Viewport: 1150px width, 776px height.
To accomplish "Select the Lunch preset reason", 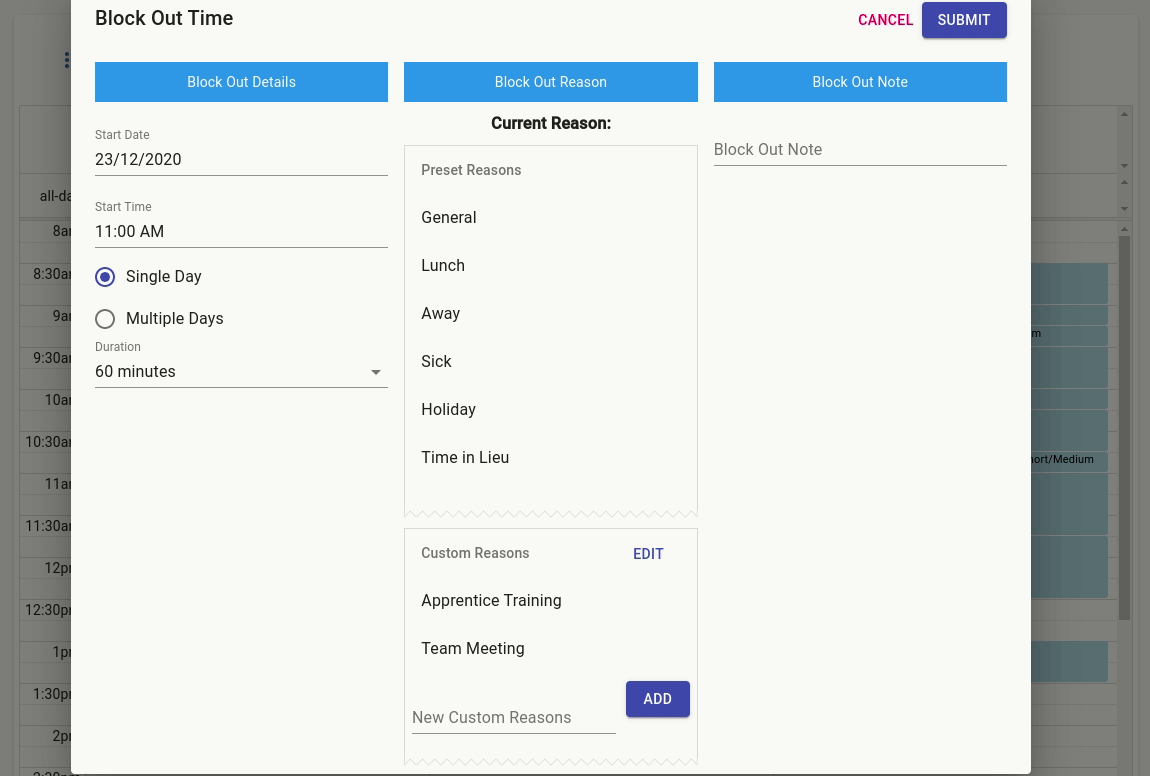I will tap(443, 266).
